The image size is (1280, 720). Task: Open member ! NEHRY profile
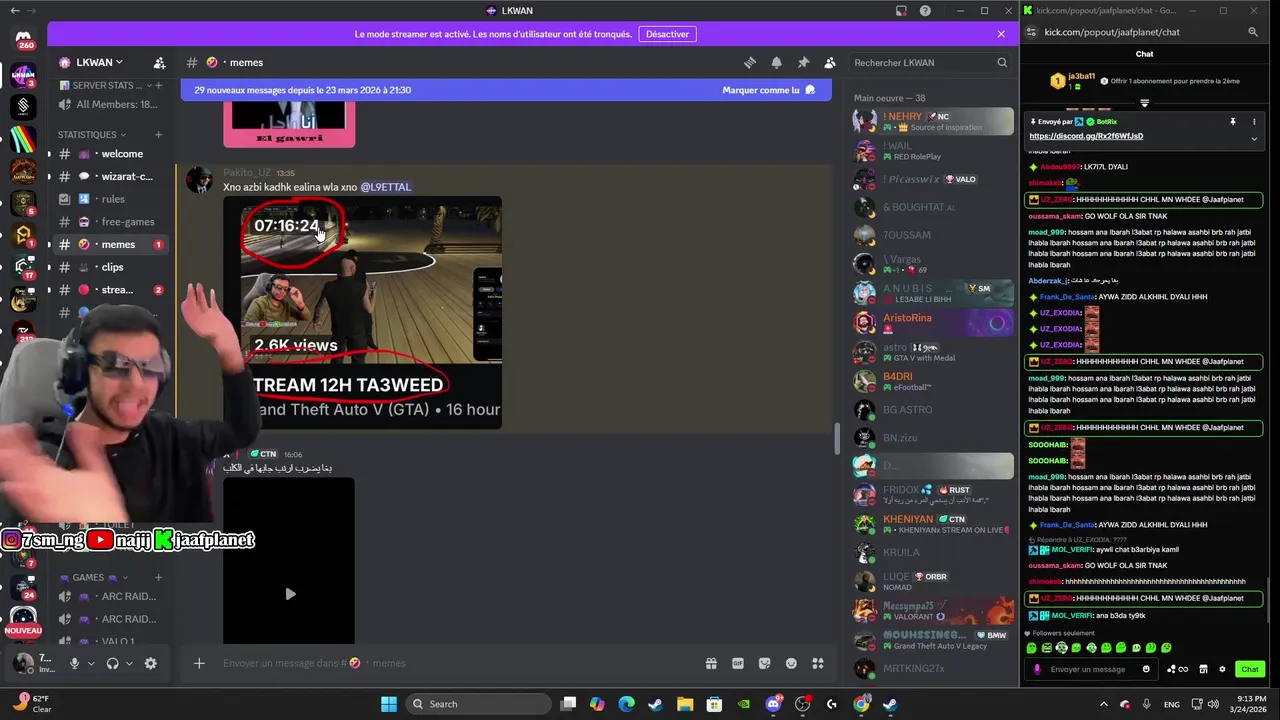[x=932, y=121]
